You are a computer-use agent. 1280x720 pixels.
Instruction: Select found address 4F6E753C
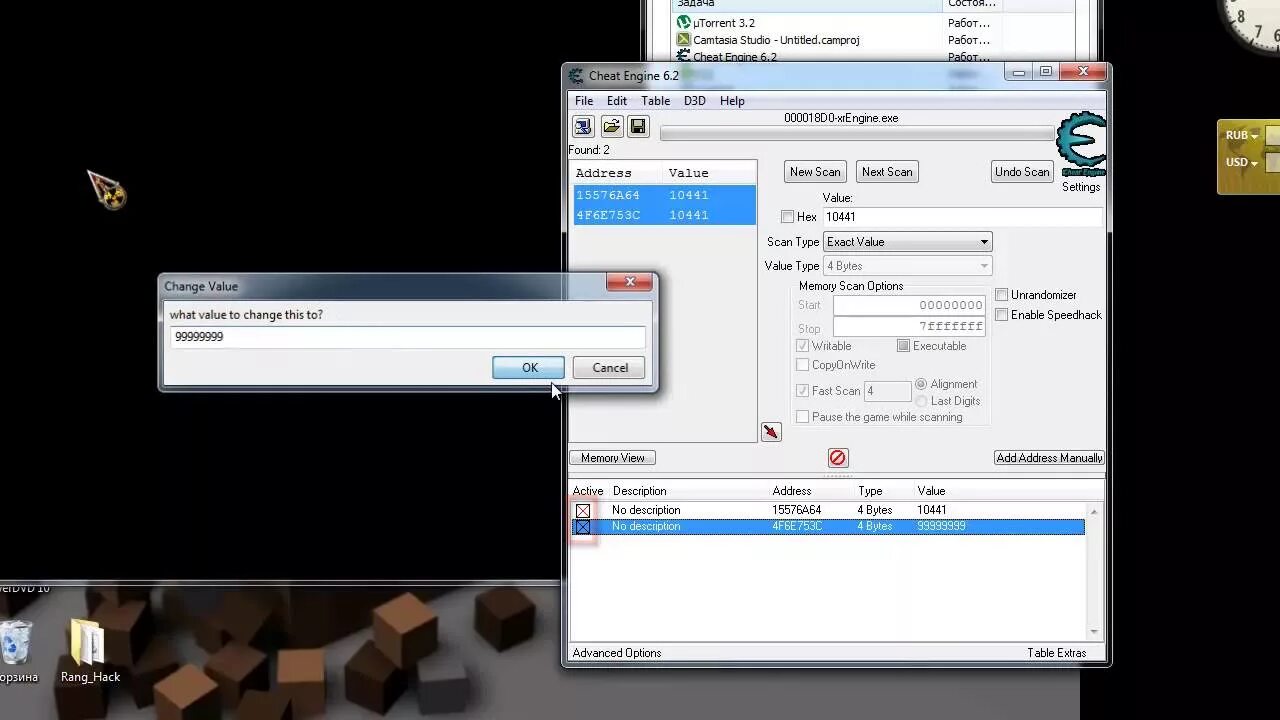[x=664, y=215]
